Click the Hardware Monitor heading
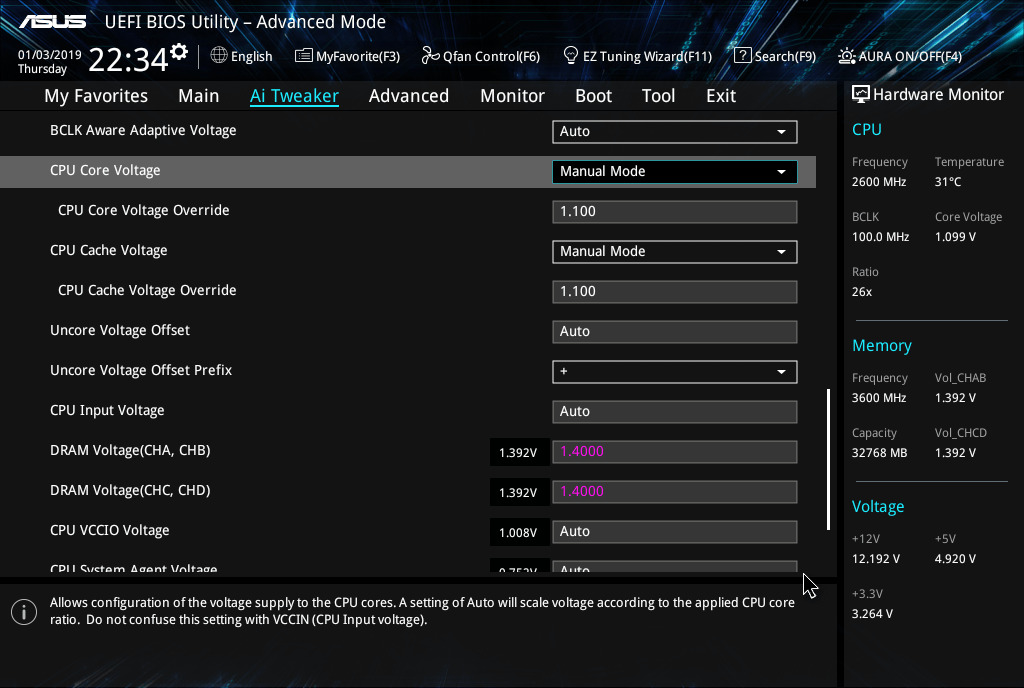Viewport: 1024px width, 688px height. coord(938,95)
